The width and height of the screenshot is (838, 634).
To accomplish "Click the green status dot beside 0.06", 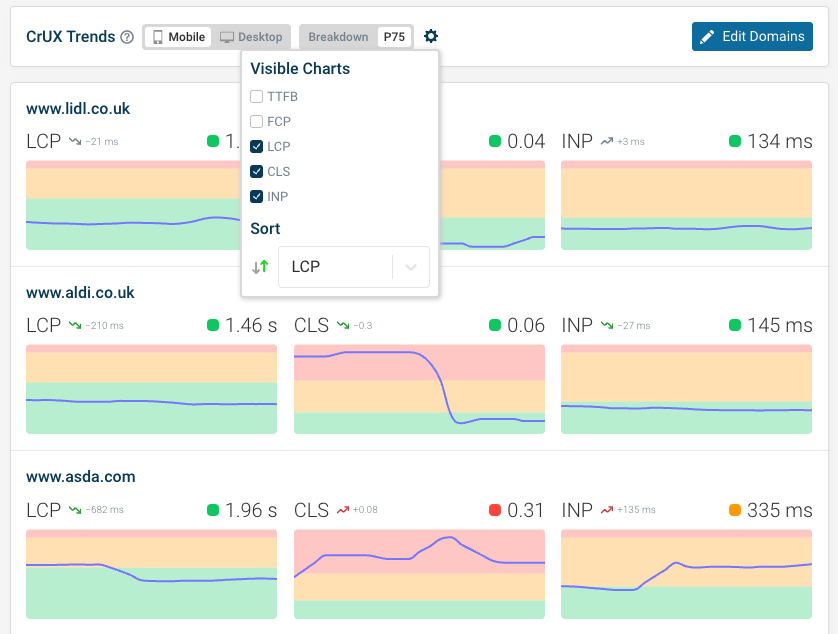I will pos(495,325).
